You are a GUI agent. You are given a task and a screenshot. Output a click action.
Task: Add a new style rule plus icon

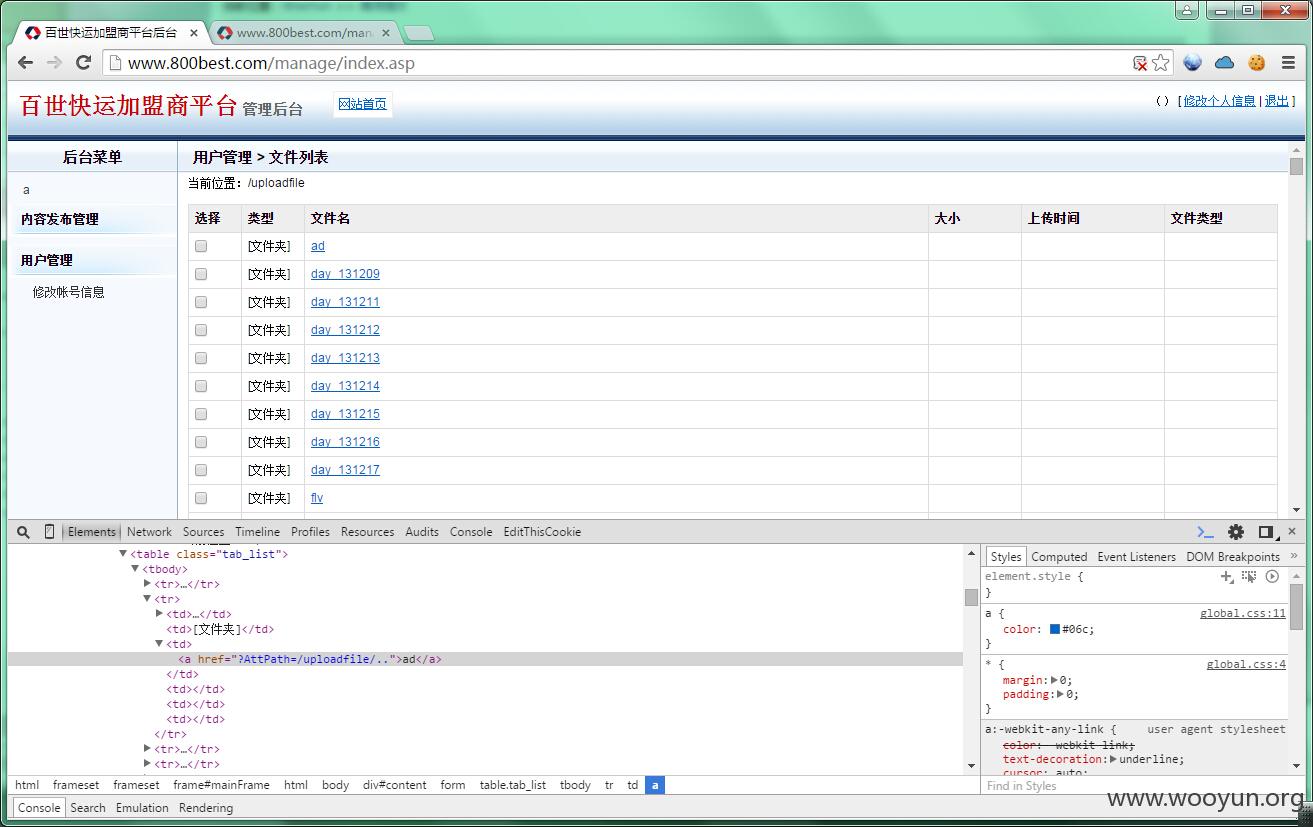1227,576
